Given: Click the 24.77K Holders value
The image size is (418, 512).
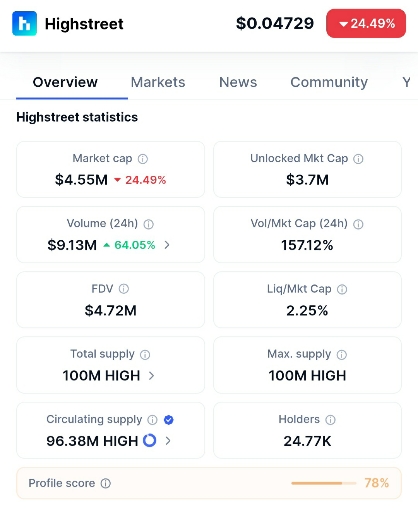Looking at the screenshot, I should [307, 441].
